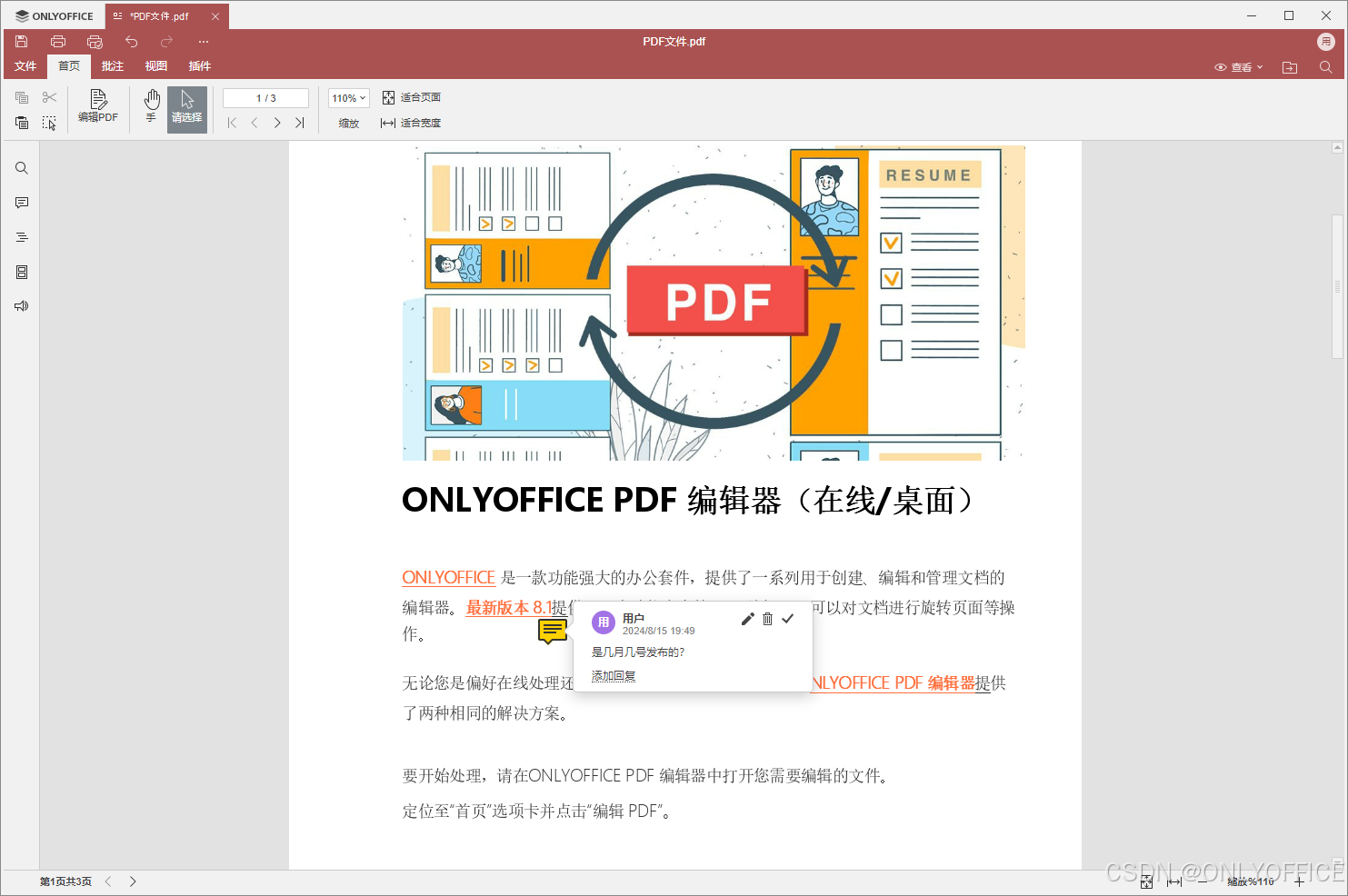
Task: Close the PDF文件.pdf tab
Action: [x=215, y=16]
